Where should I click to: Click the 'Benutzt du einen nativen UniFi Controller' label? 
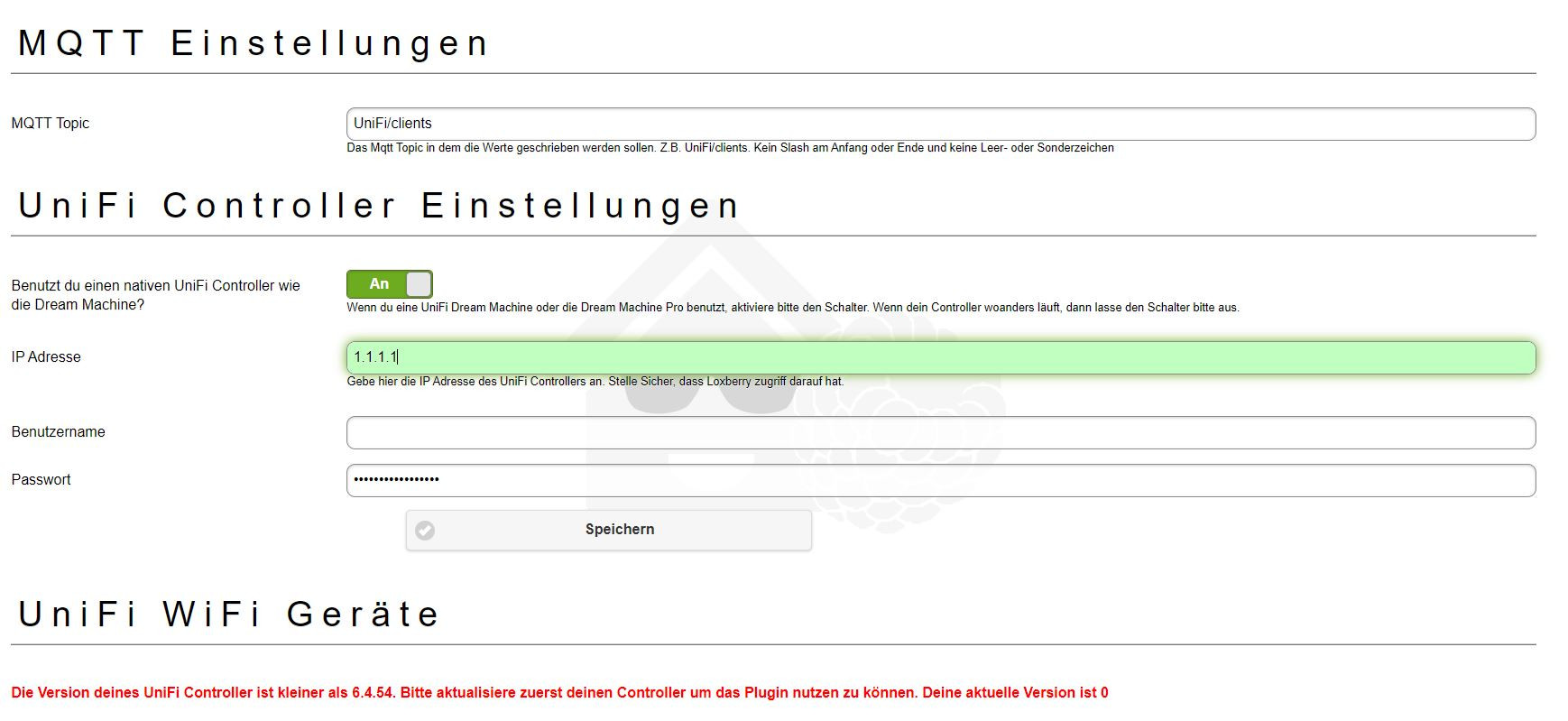point(156,295)
